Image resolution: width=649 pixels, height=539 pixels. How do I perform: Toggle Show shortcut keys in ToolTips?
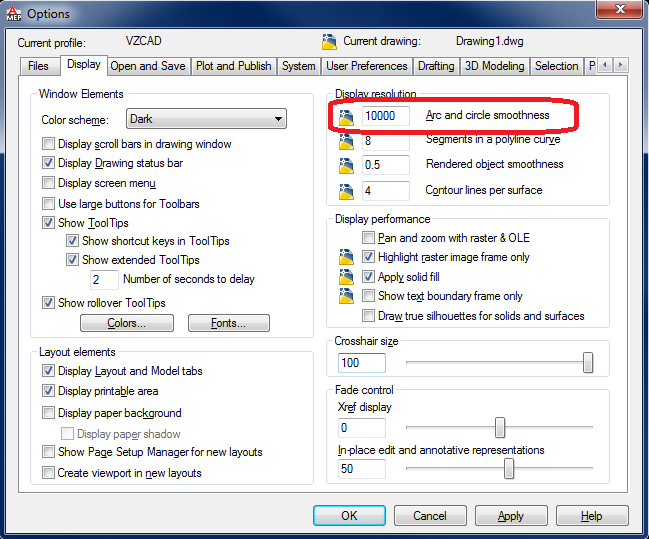click(72, 241)
